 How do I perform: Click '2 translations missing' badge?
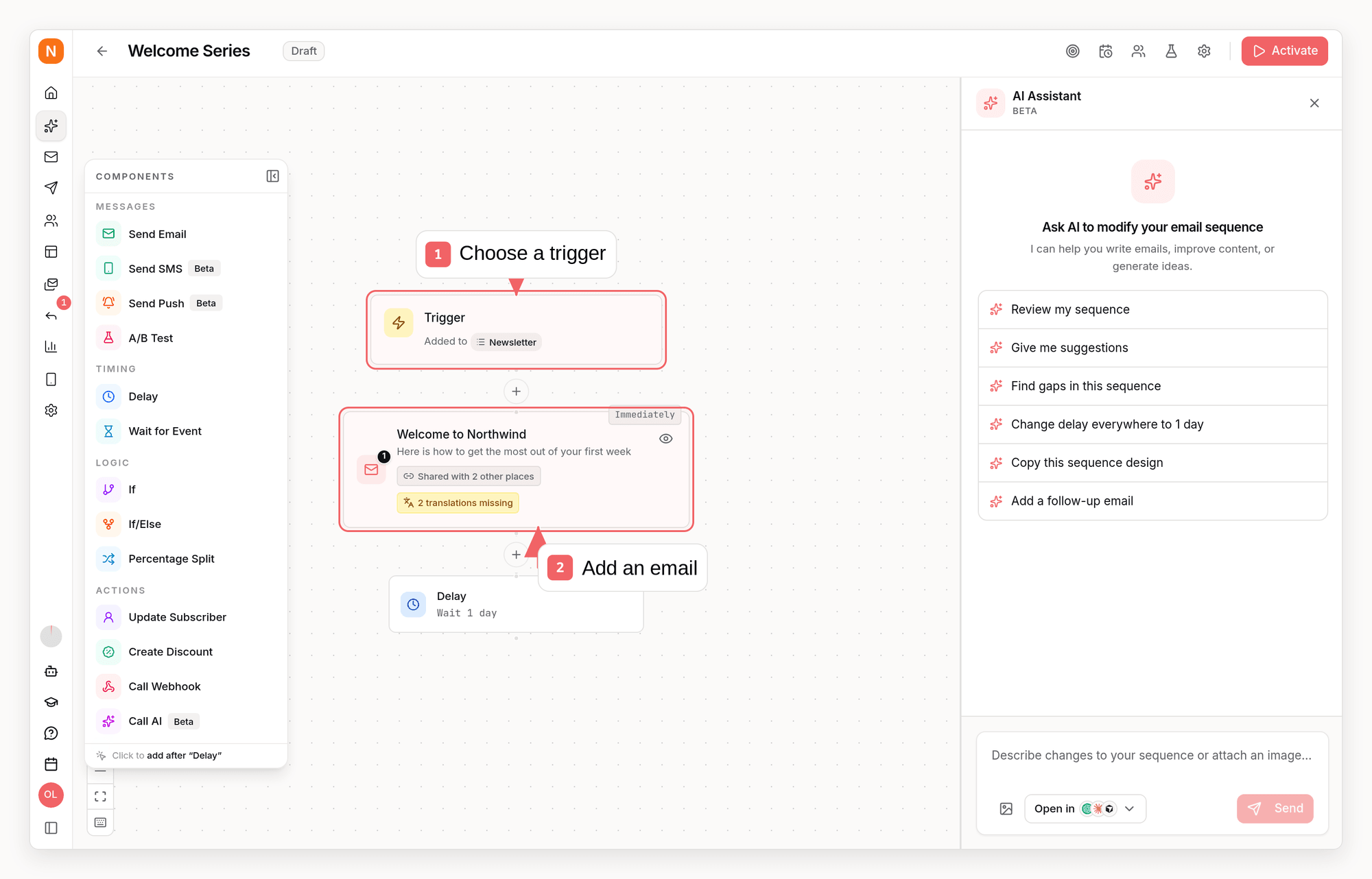458,503
